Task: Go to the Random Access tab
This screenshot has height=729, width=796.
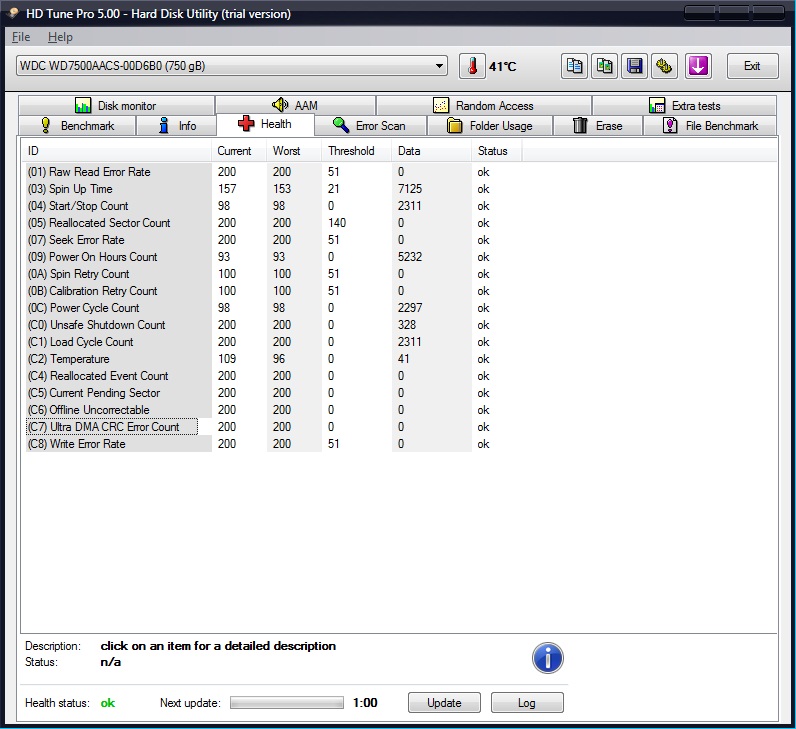Action: point(483,106)
